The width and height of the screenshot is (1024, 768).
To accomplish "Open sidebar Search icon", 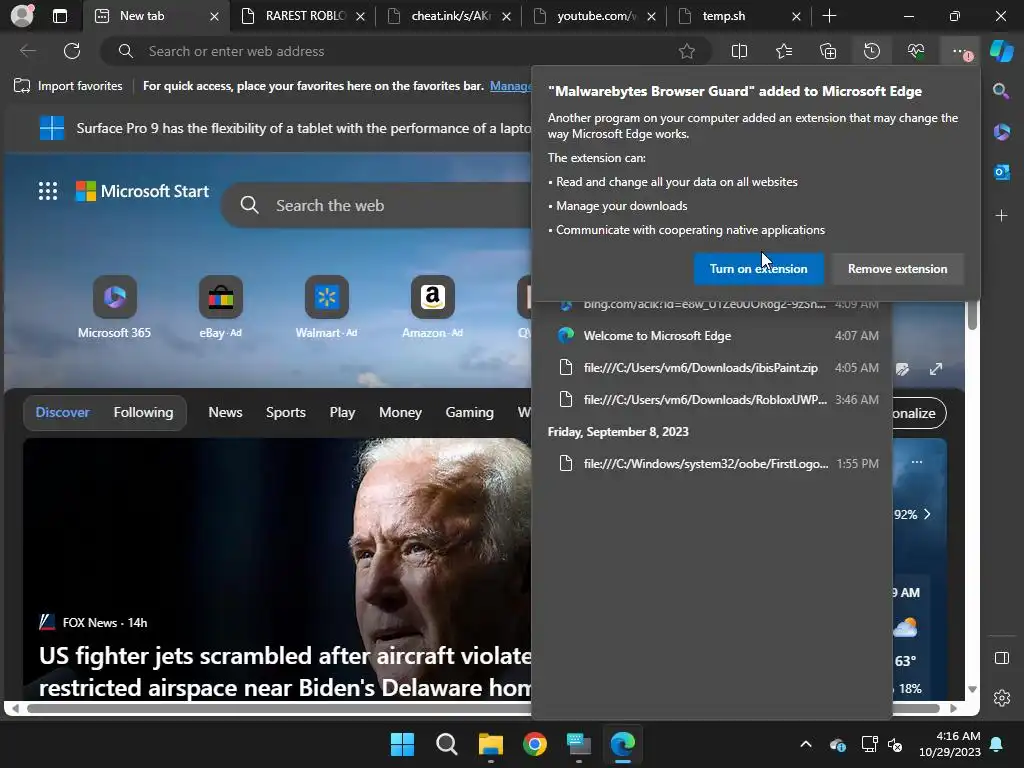I will pyautogui.click(x=1001, y=91).
